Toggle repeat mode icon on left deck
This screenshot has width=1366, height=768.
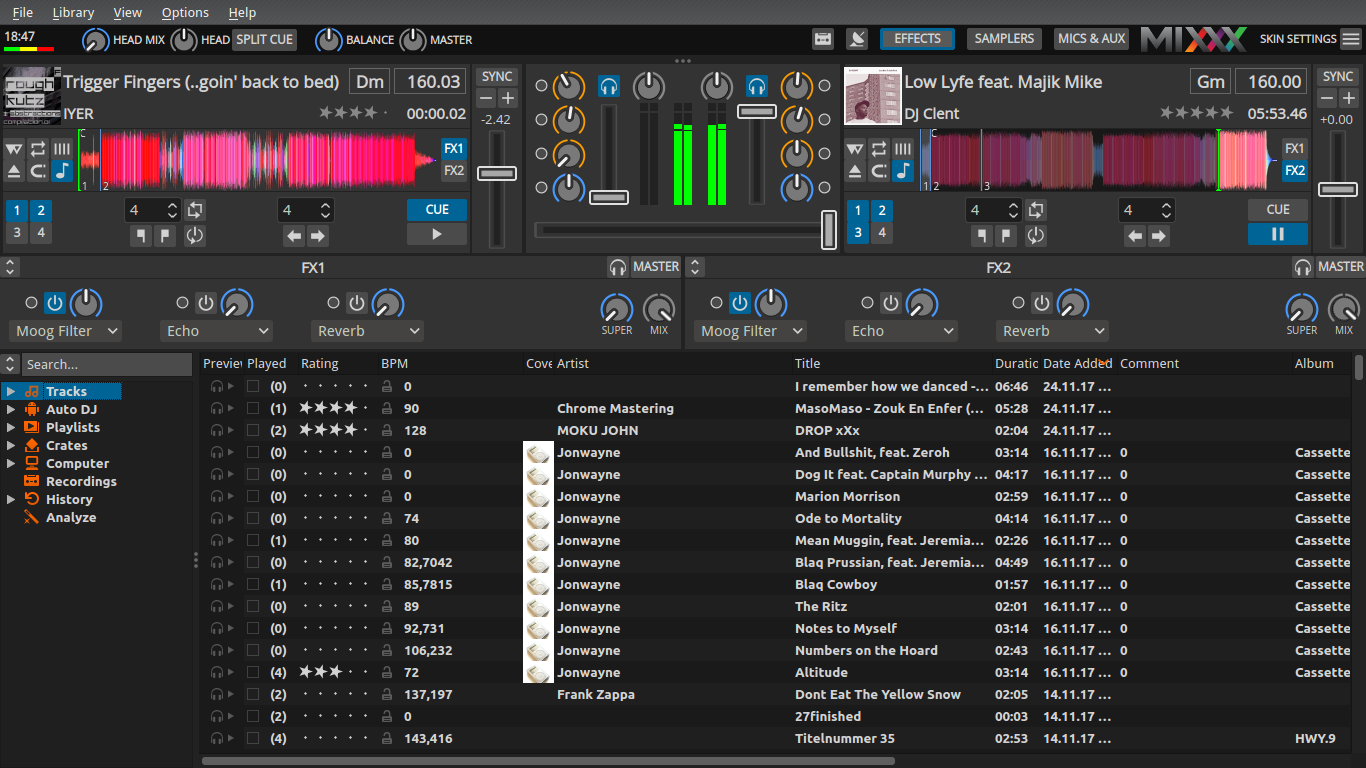38,149
